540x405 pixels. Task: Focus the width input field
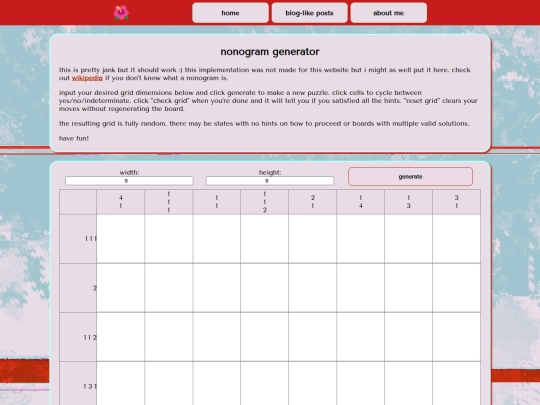pos(129,181)
